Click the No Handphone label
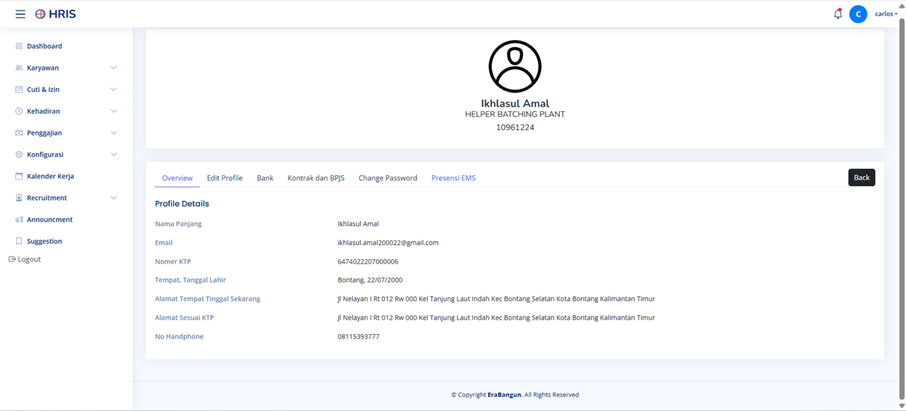Viewport: 906px width, 411px height. tap(179, 336)
